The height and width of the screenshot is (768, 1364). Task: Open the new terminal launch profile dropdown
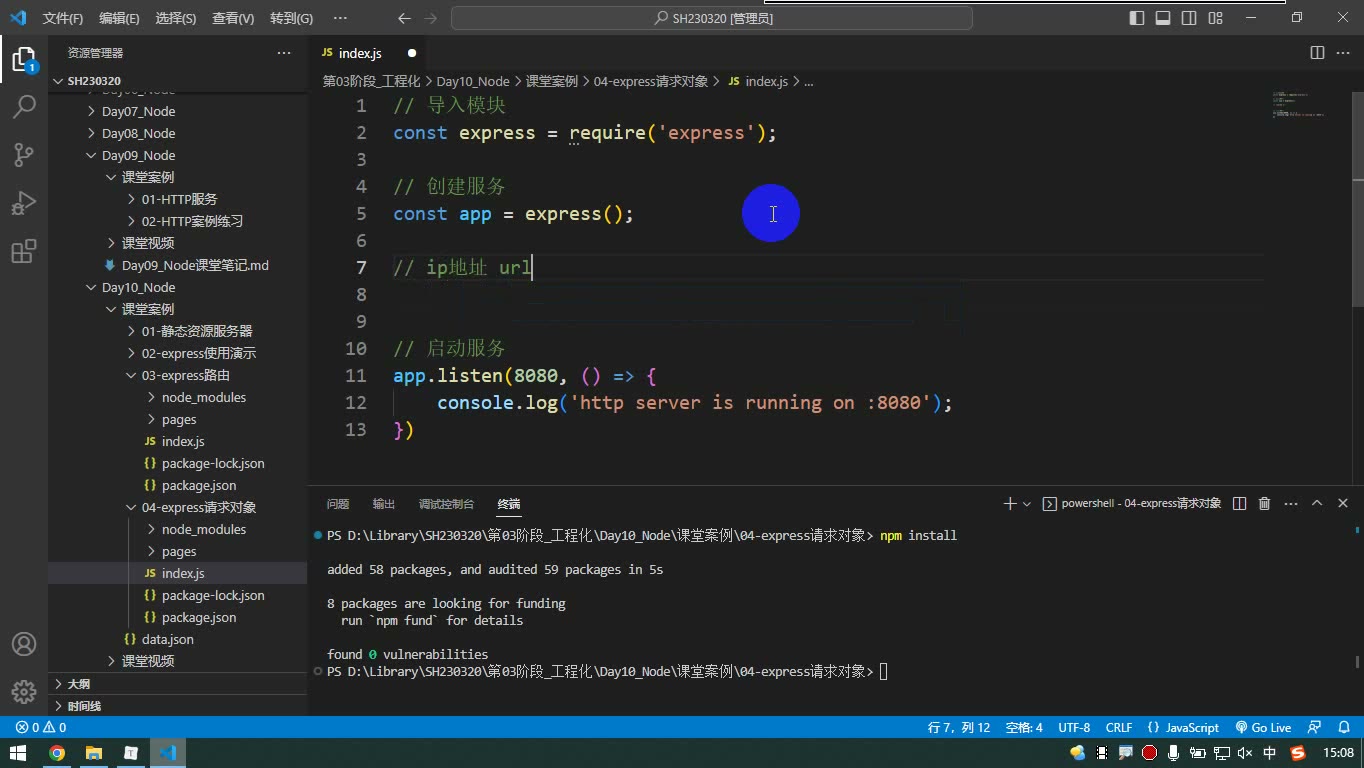[x=1027, y=504]
